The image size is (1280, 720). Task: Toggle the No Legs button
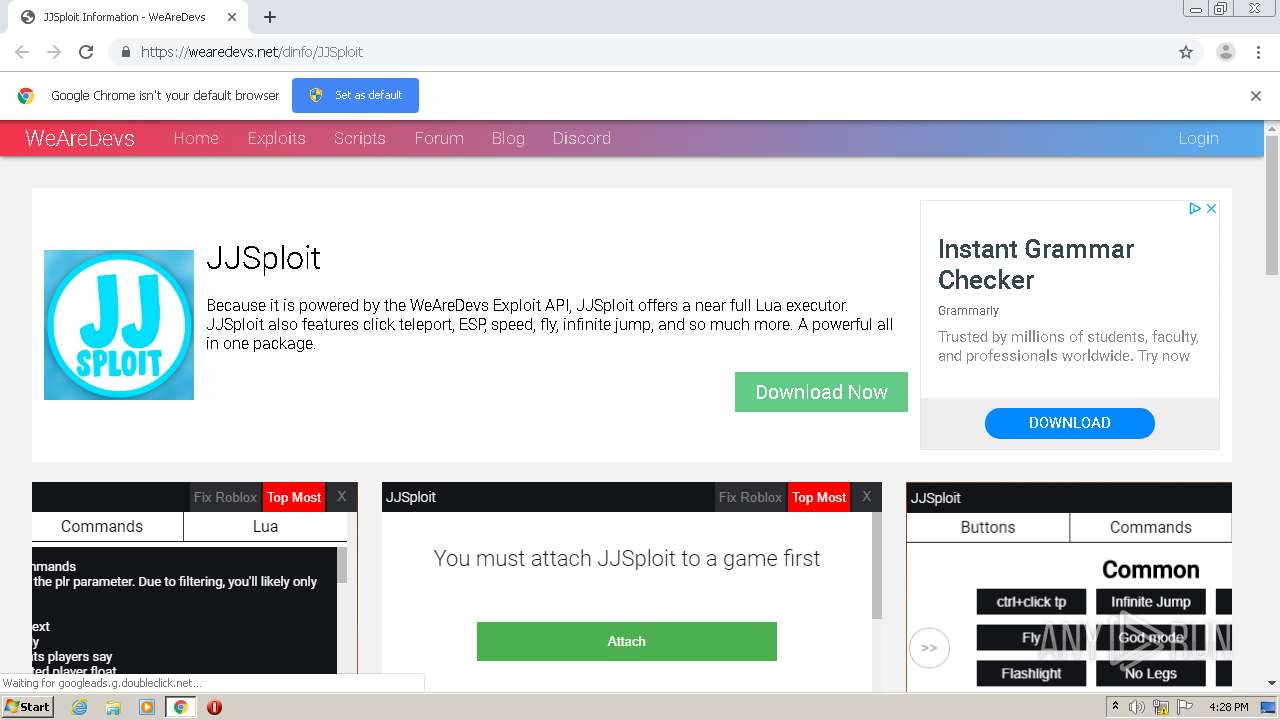1151,674
